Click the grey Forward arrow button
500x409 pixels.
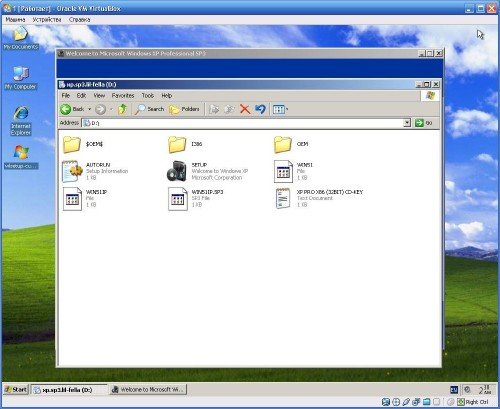click(x=100, y=109)
